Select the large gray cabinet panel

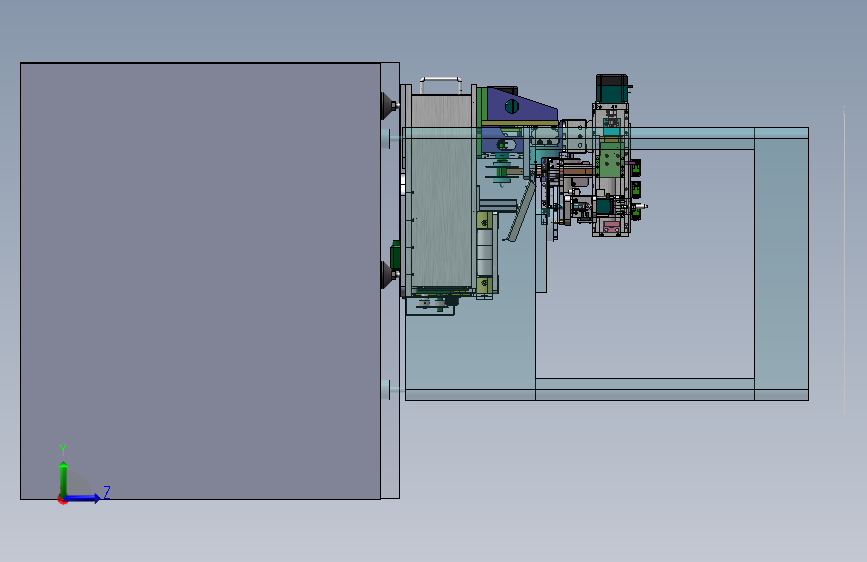point(200,281)
